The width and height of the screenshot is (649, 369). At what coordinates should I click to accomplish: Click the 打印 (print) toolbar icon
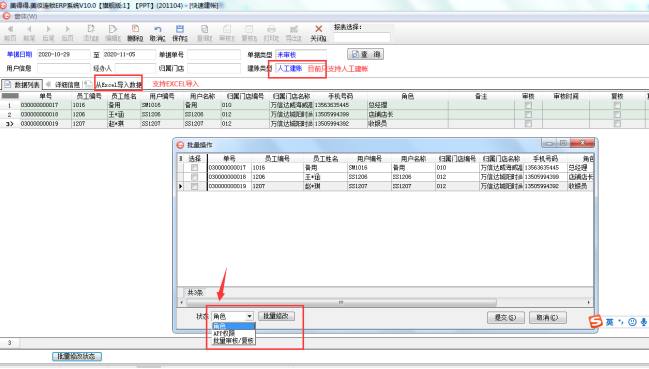tap(272, 33)
